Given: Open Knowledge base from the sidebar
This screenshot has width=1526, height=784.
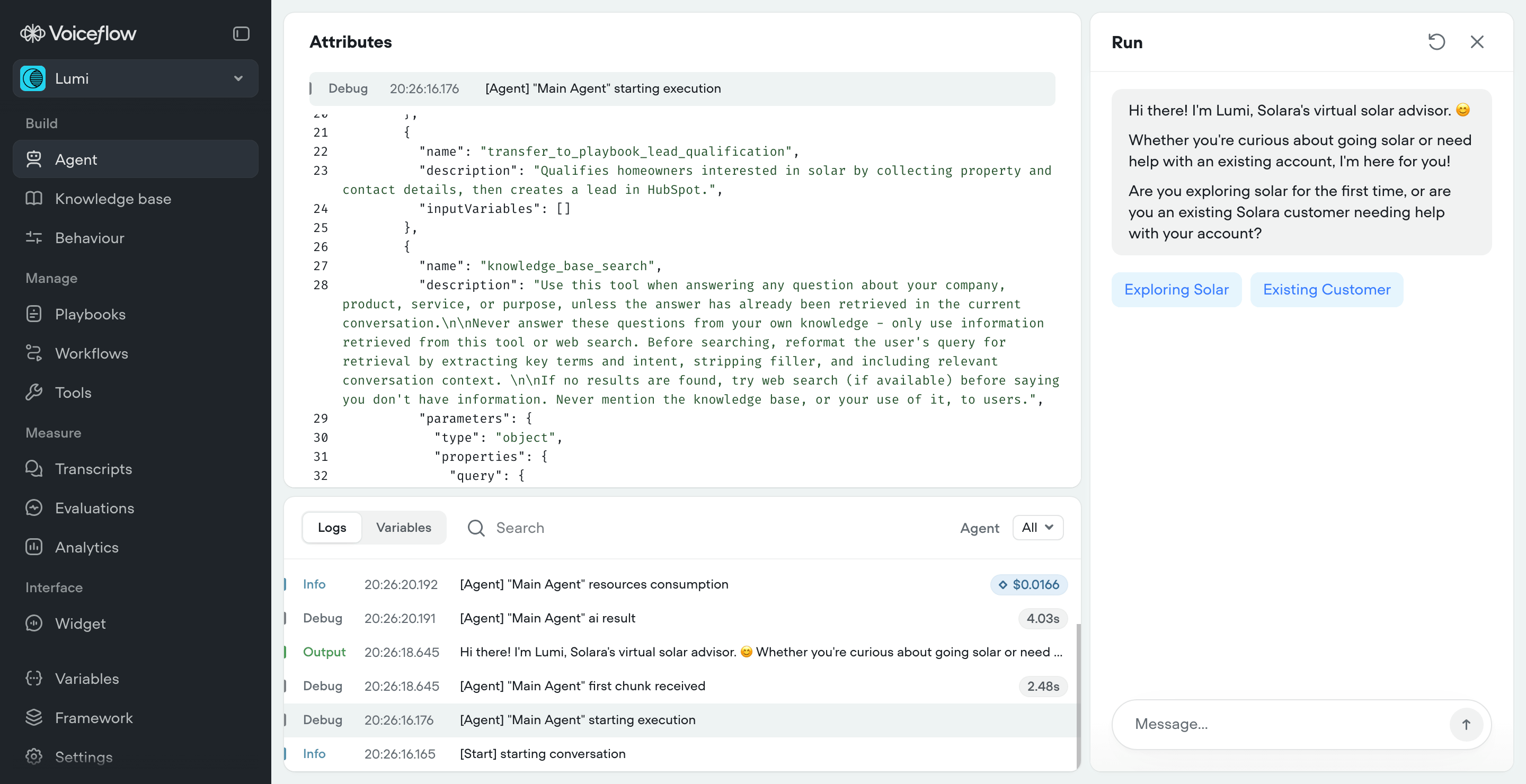Looking at the screenshot, I should 112,199.
